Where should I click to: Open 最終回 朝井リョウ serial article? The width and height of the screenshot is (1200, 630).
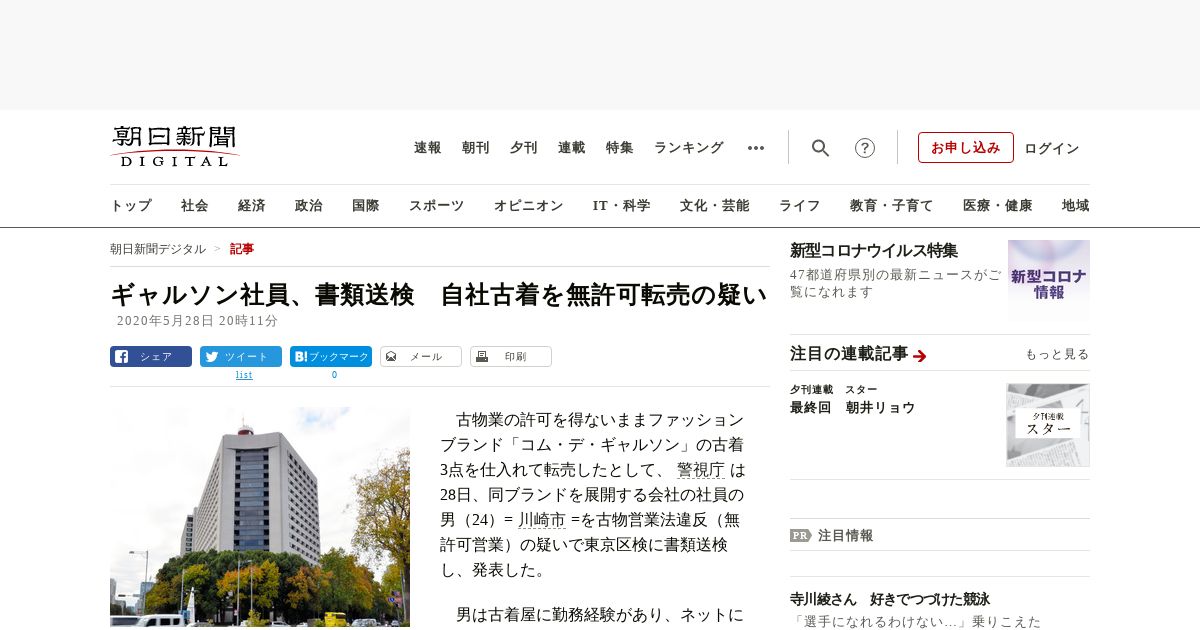point(852,408)
